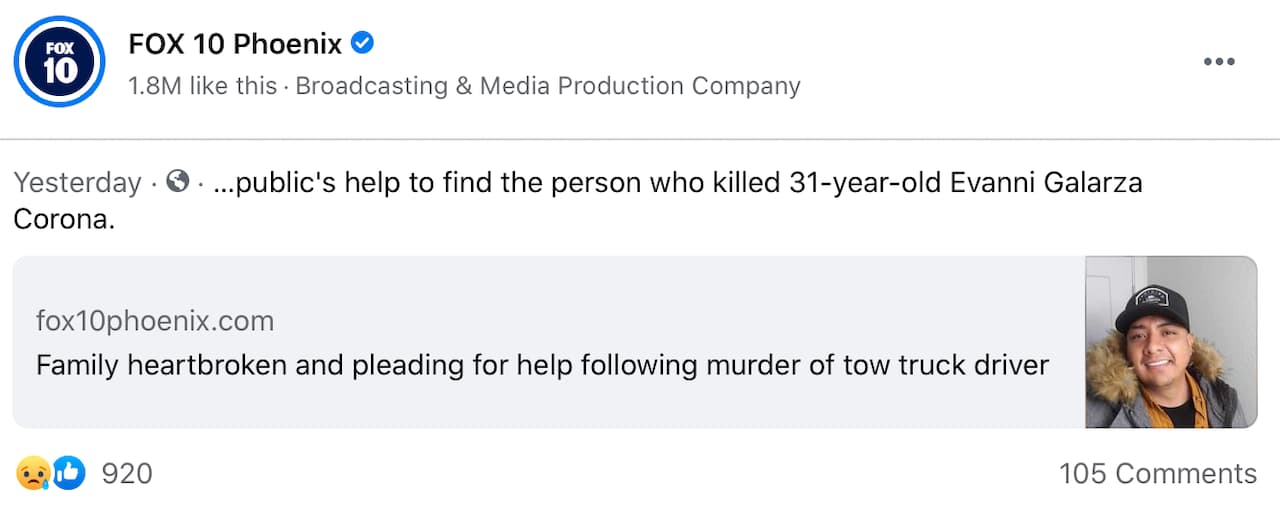This screenshot has height=515, width=1280.
Task: Open the fox10phoenix.com domain link
Action: click(x=155, y=321)
